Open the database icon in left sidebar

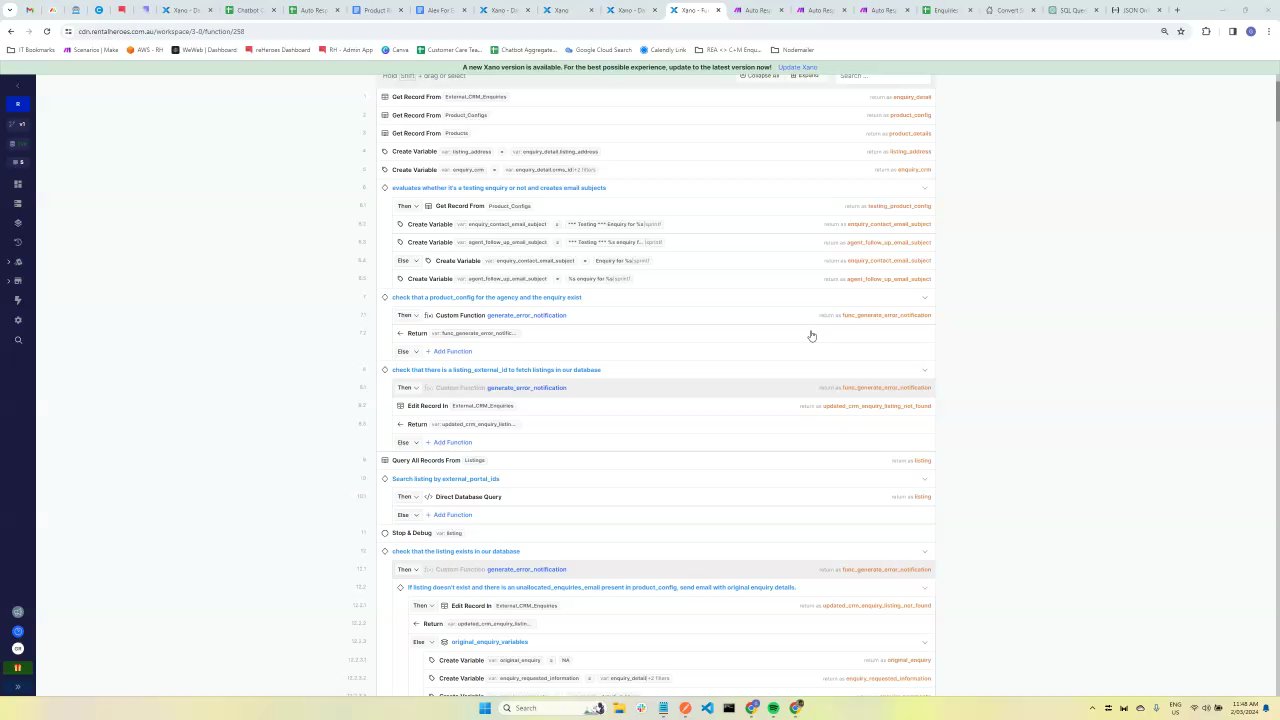click(18, 203)
